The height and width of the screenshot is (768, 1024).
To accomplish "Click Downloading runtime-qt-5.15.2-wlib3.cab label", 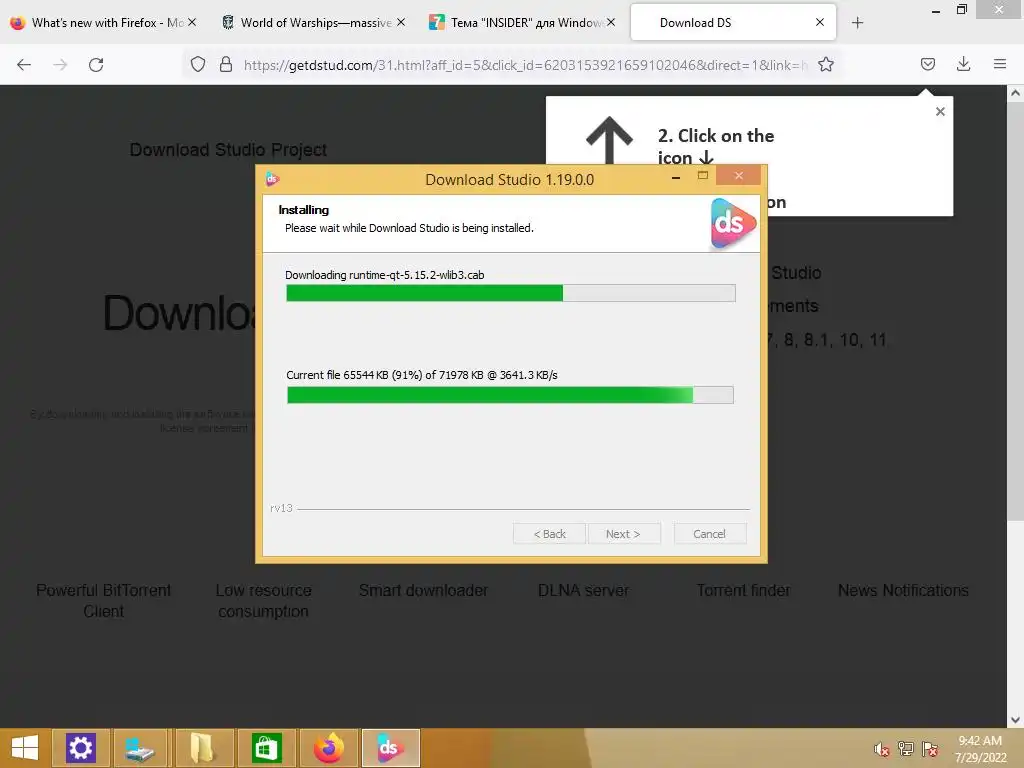I will 385,275.
